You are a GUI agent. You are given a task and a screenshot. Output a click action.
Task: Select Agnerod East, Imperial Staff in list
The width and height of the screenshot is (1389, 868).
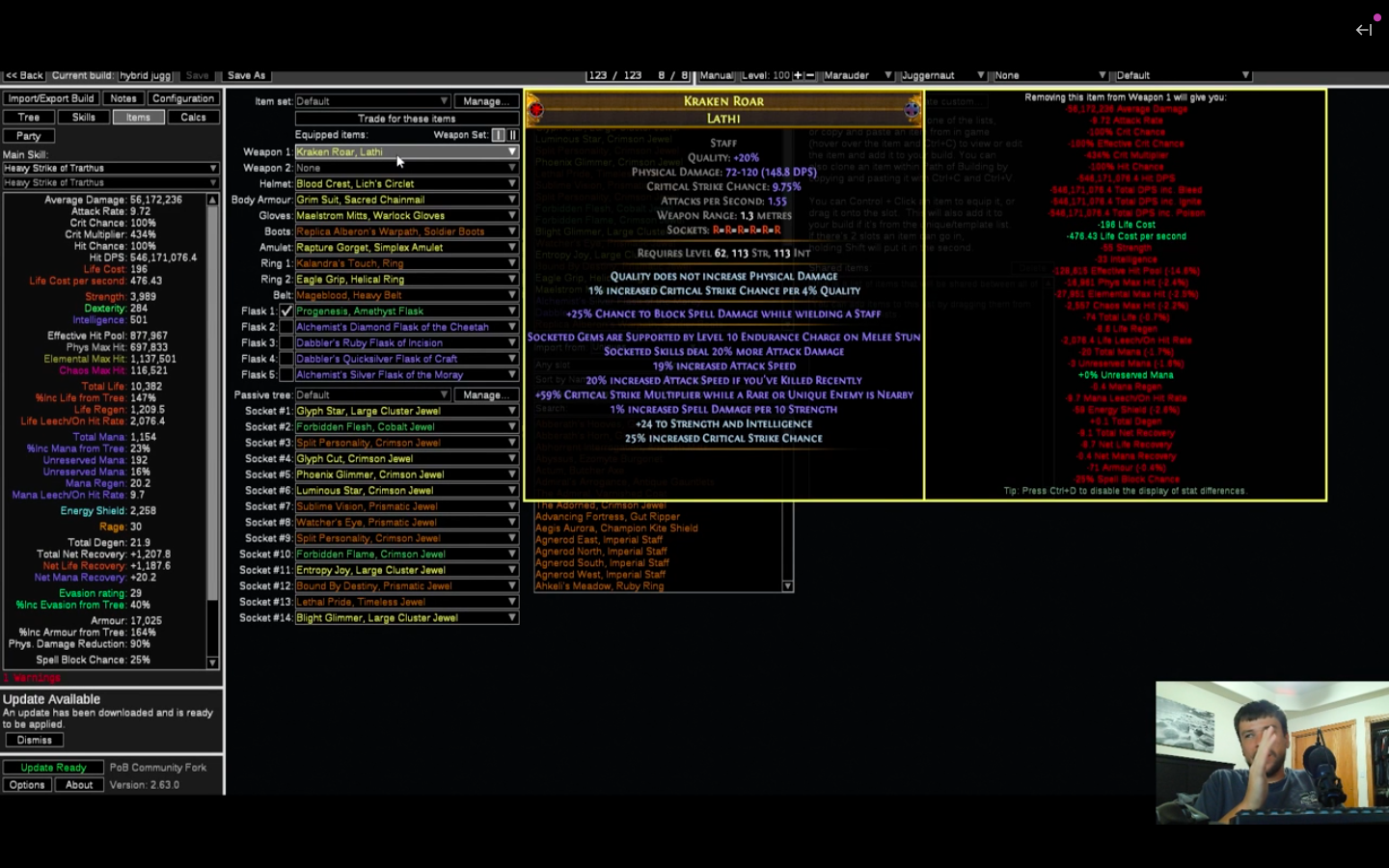click(599, 540)
